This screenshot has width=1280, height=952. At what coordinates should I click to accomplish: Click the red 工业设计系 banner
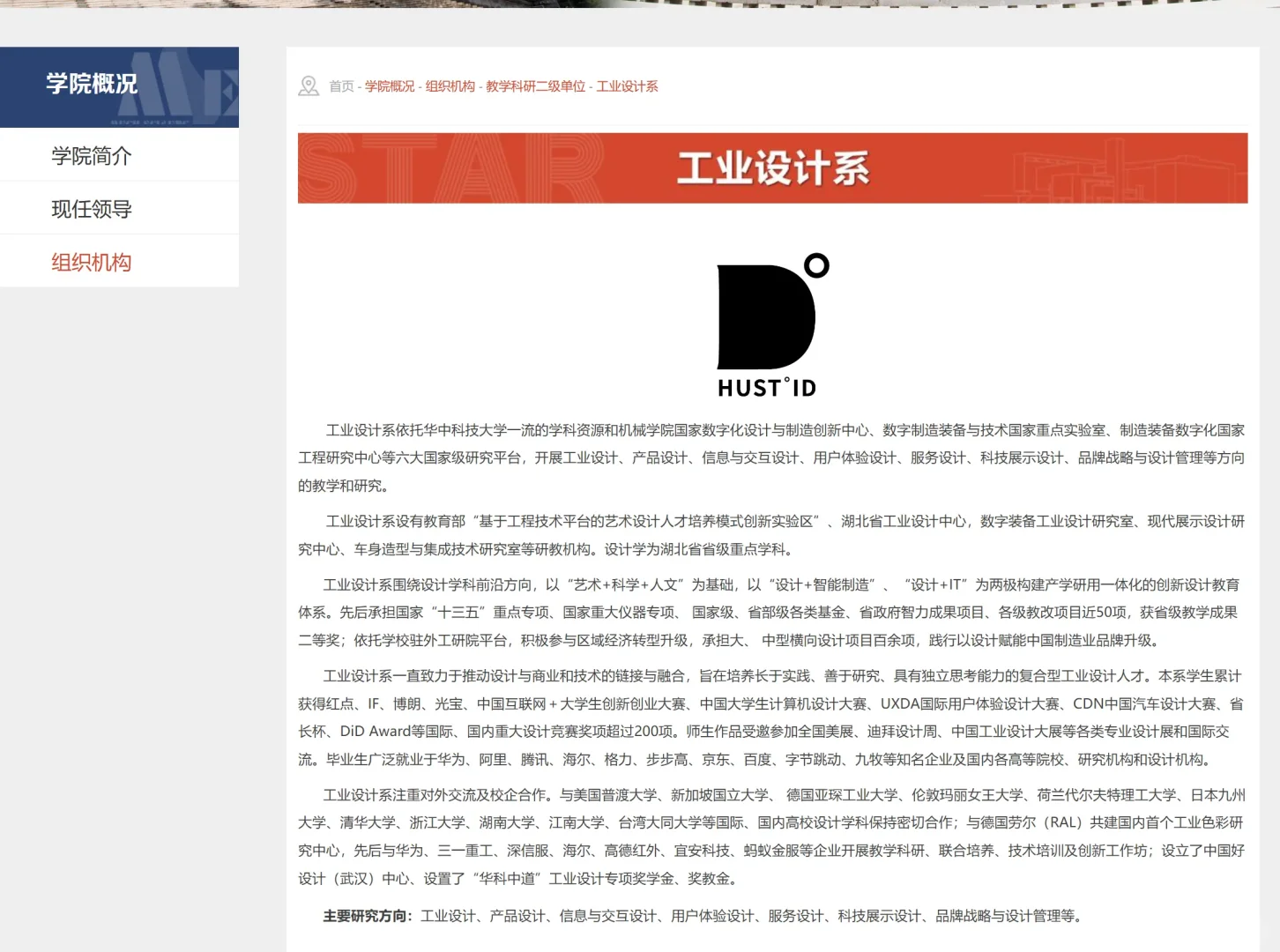tap(772, 168)
